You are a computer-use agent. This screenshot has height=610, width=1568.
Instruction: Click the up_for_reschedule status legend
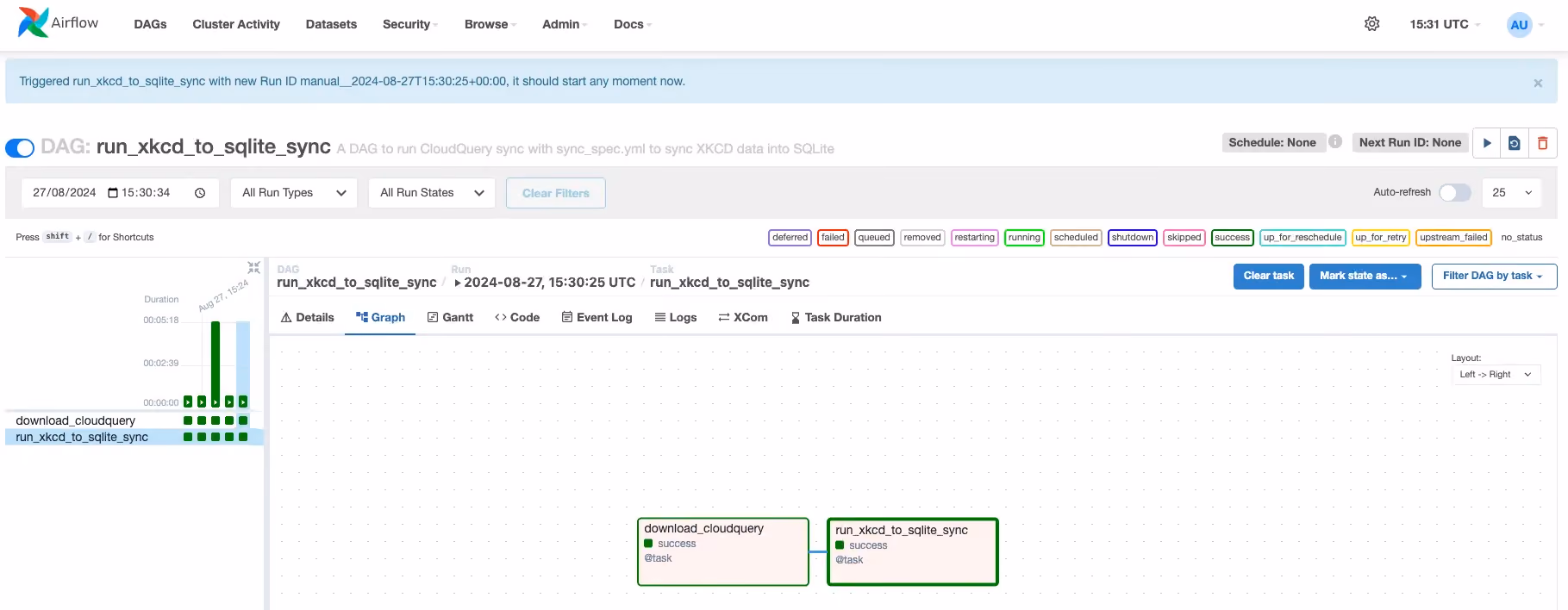[x=1303, y=238]
